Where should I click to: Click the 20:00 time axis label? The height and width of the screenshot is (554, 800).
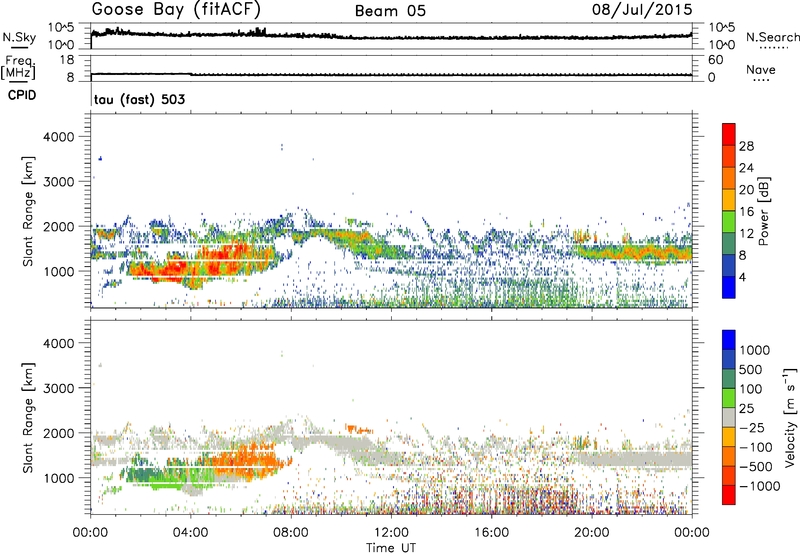591,533
